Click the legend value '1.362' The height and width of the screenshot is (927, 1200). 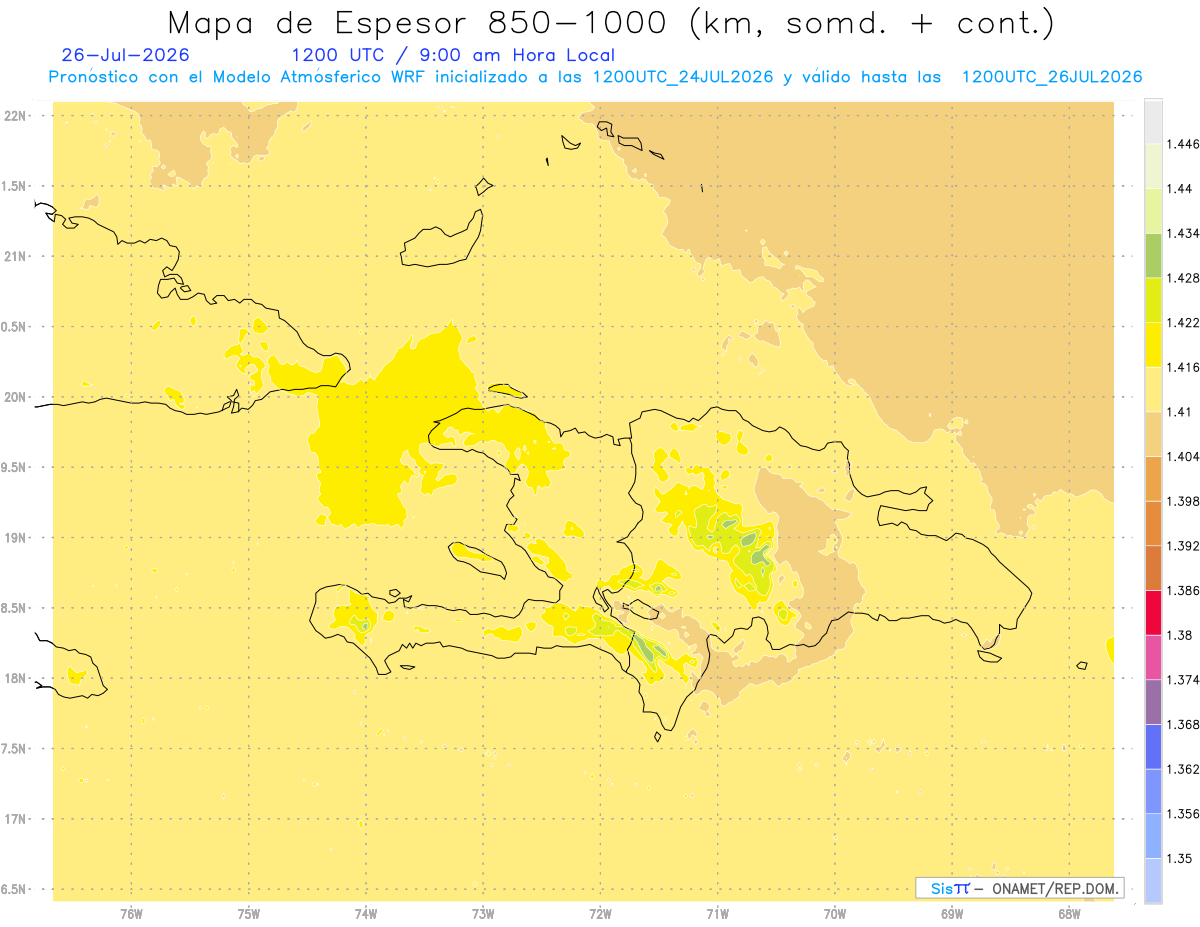(1183, 769)
